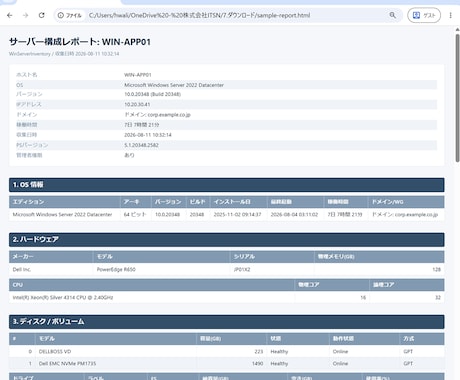Open the guest profile button
The image size is (460, 380).
tap(424, 15)
